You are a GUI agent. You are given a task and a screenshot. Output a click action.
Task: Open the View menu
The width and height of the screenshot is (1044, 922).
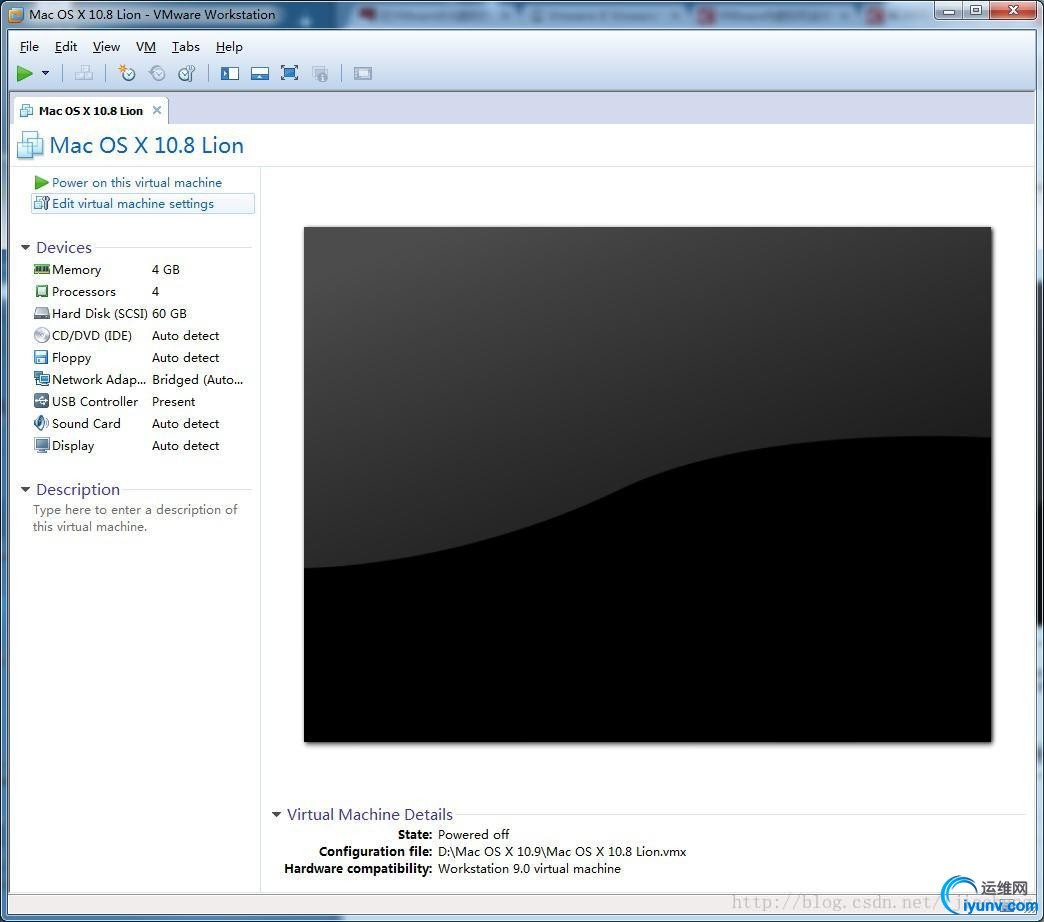[107, 47]
